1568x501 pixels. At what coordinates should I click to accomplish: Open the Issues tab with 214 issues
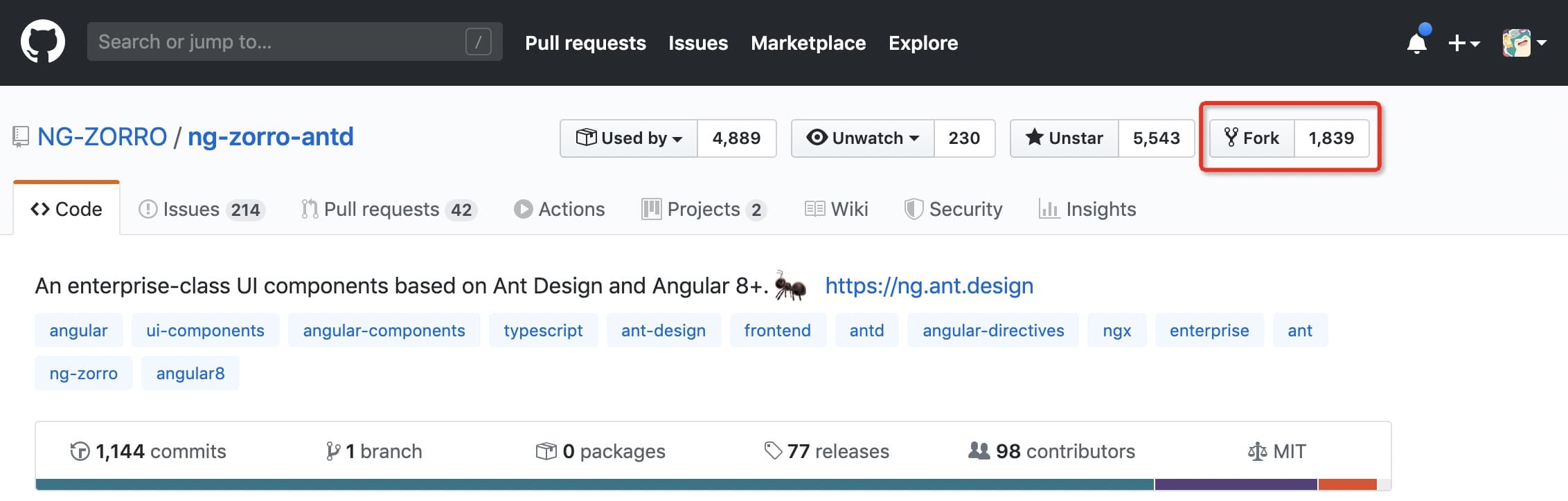(x=202, y=209)
